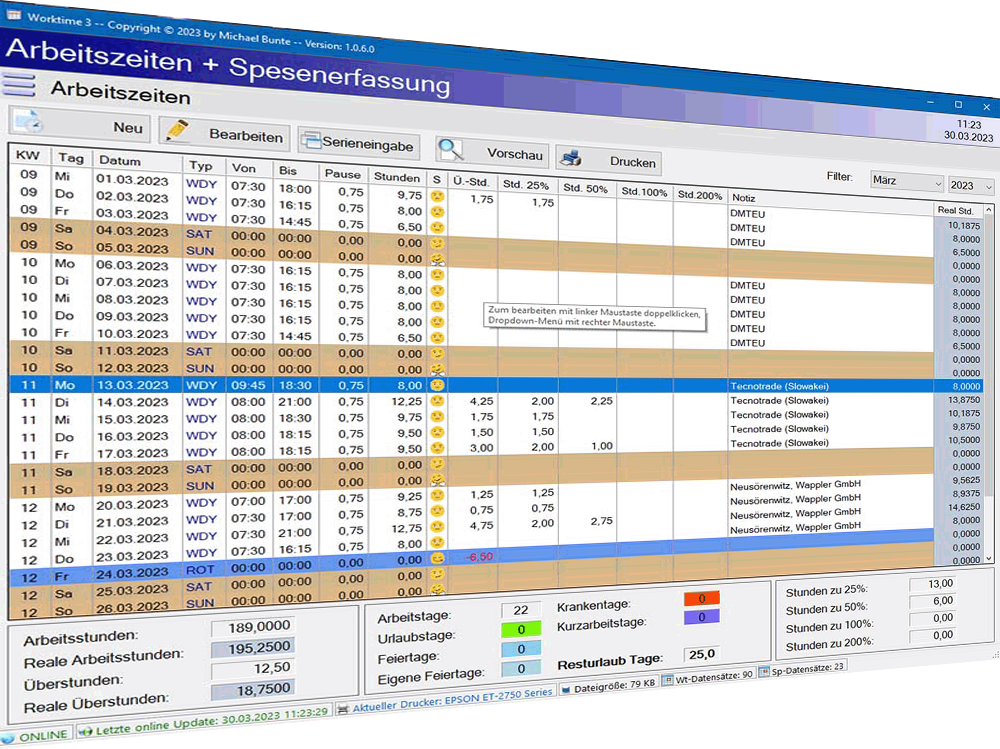Click the light blue Feiertage color box
The height and width of the screenshot is (749, 1000).
coord(521,648)
